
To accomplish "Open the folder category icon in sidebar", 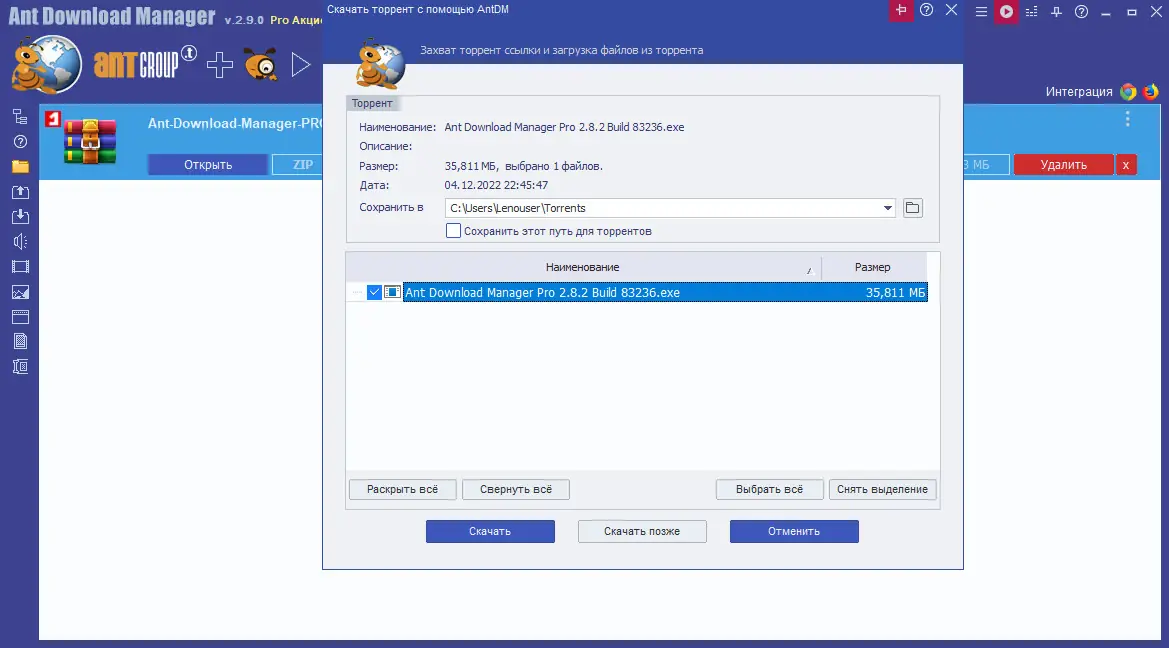I will click(18, 168).
